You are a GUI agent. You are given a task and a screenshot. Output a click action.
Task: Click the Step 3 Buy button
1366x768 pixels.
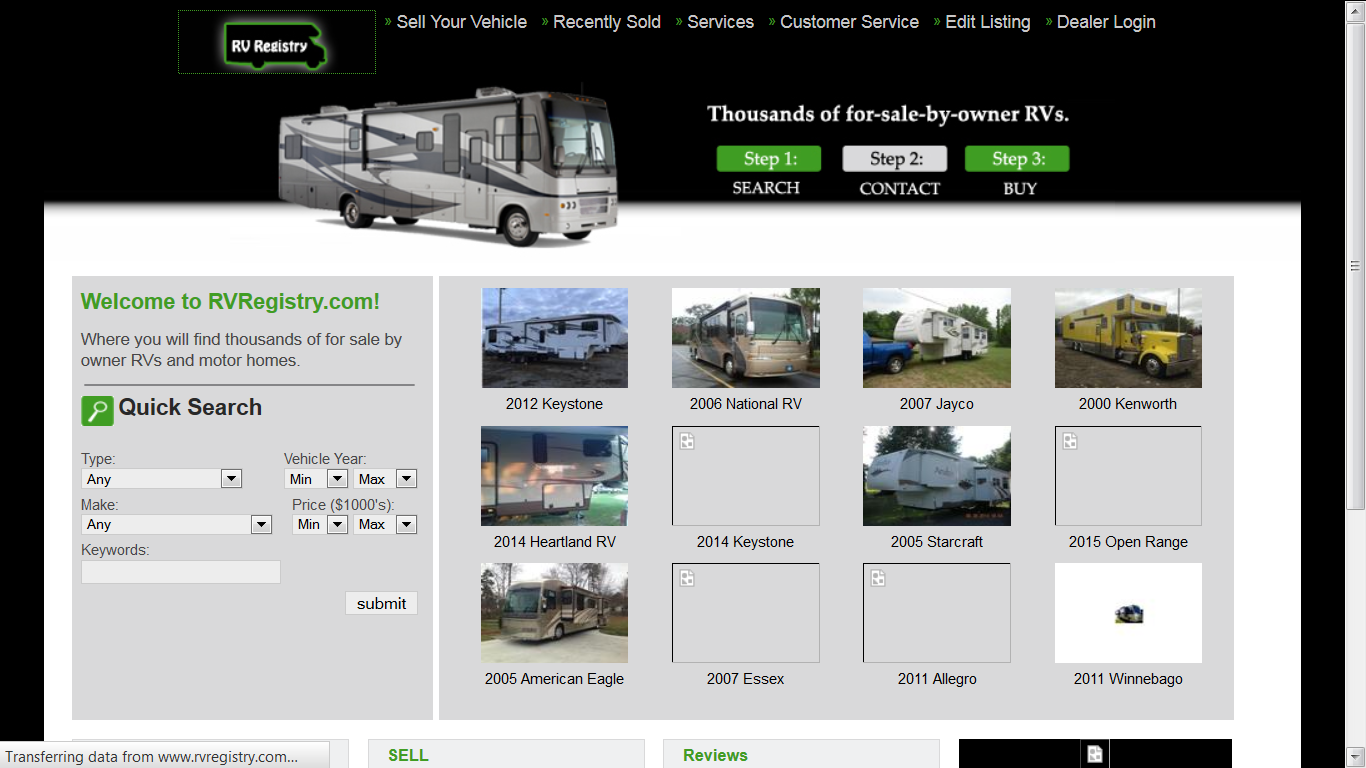1017,159
